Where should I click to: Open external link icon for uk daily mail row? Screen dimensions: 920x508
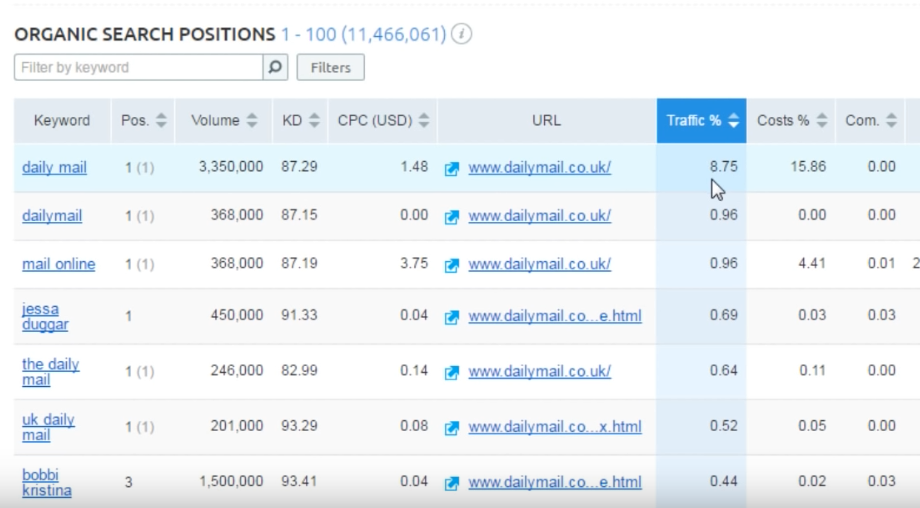pos(452,428)
